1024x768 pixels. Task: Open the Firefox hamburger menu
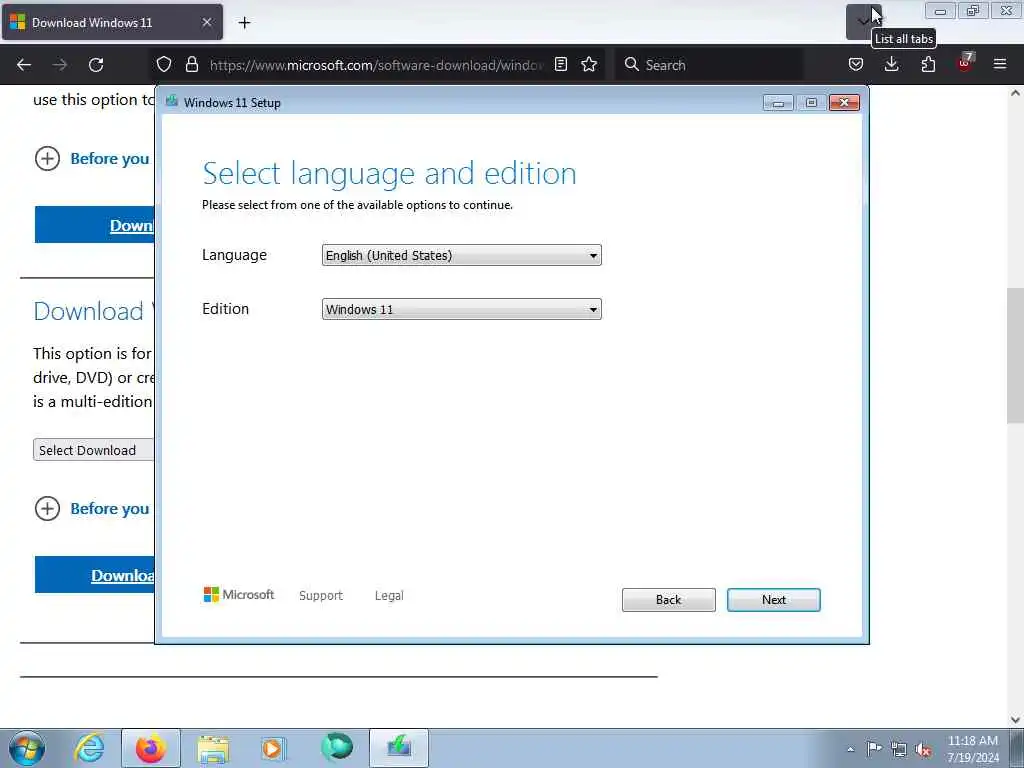(1000, 64)
